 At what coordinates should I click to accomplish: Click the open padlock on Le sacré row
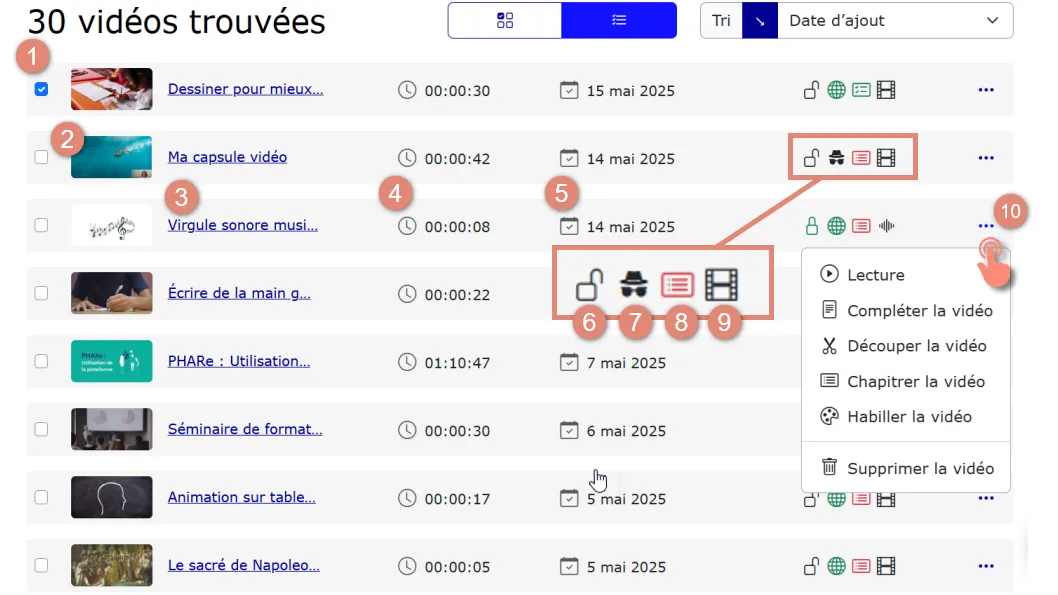811,566
